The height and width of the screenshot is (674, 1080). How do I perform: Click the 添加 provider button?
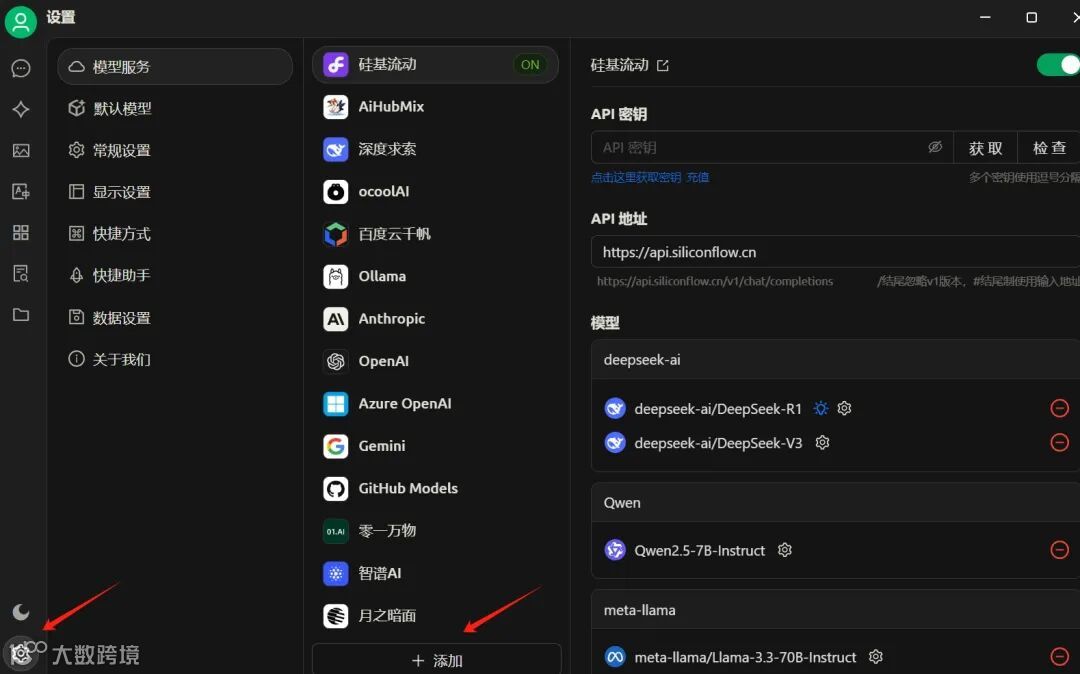(x=437, y=660)
